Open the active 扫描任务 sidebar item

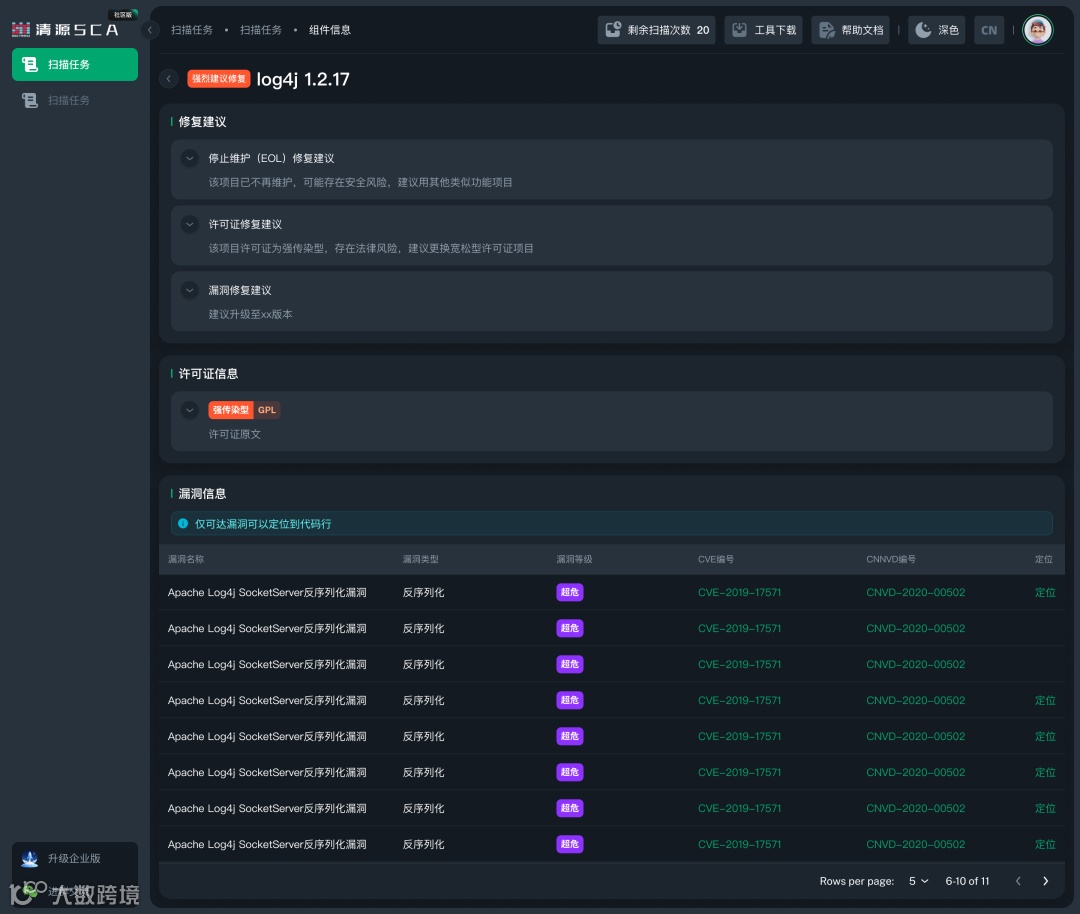point(75,65)
